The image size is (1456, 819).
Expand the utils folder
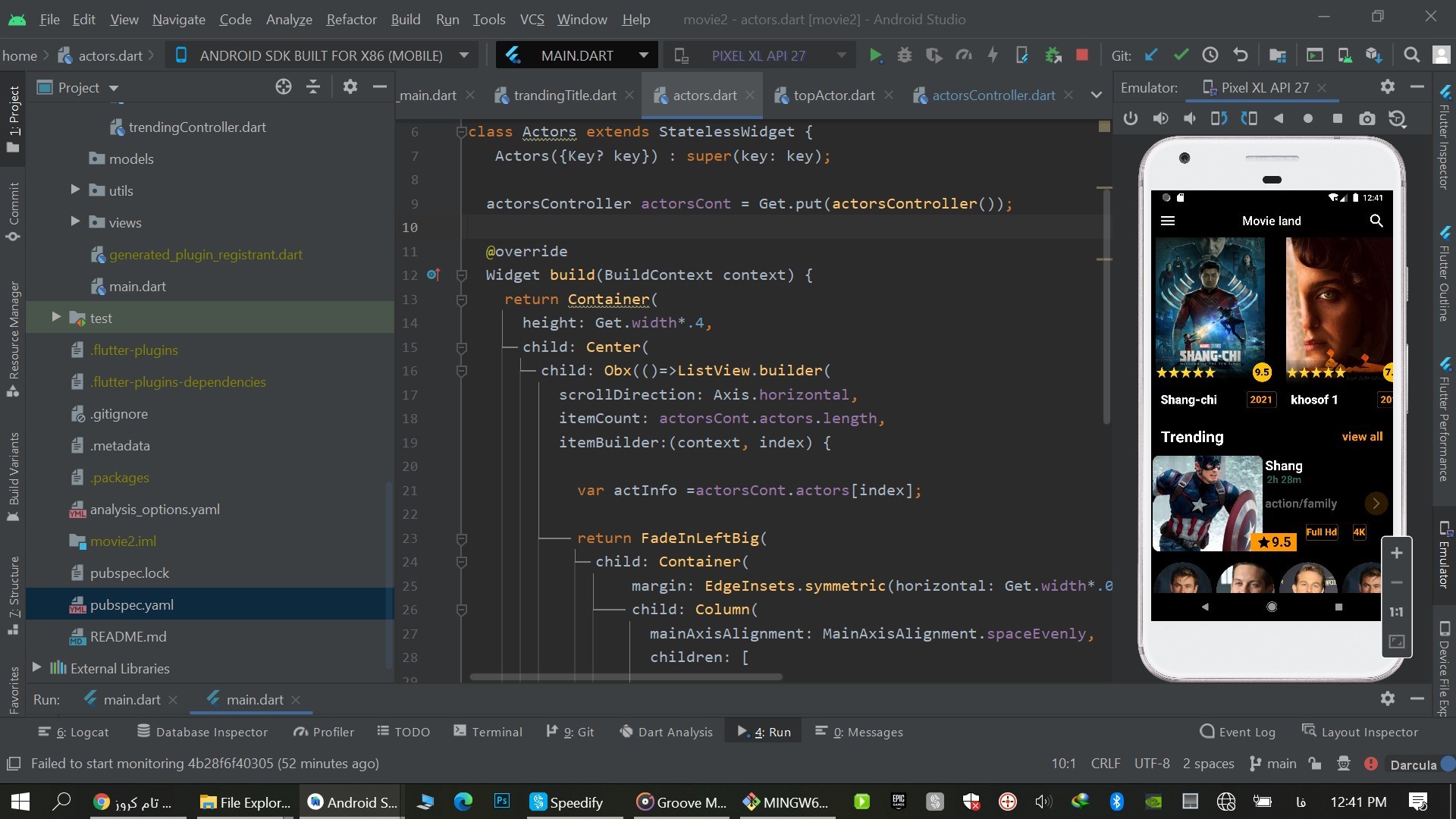pyautogui.click(x=75, y=190)
